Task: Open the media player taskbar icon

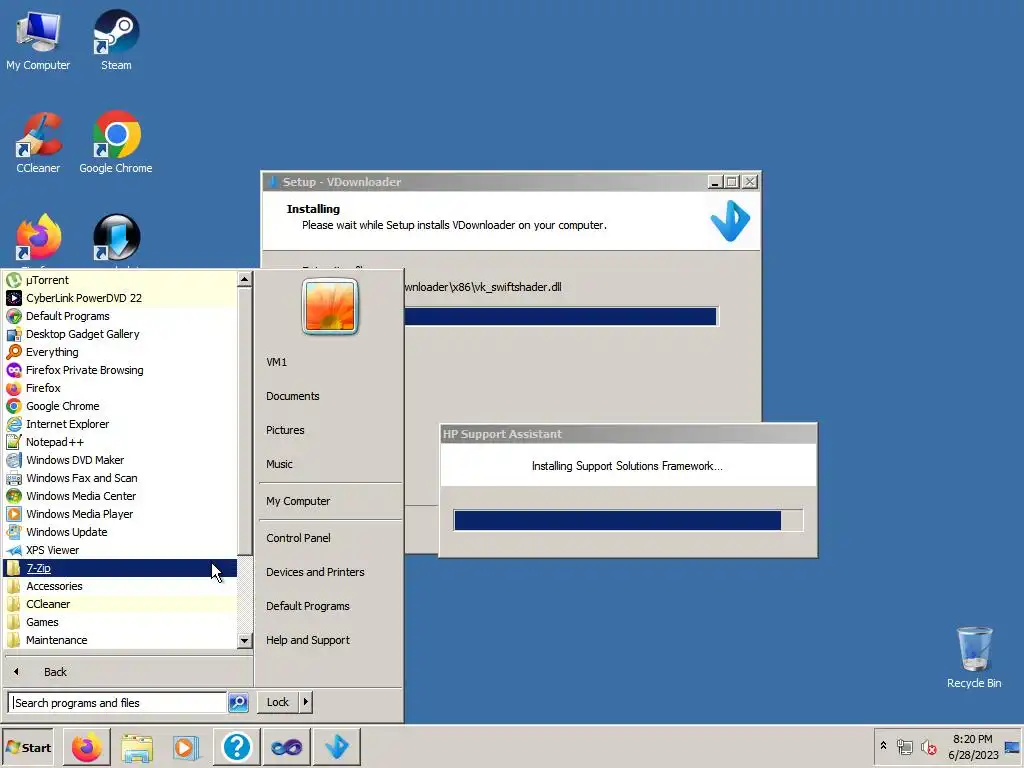Action: [186, 747]
